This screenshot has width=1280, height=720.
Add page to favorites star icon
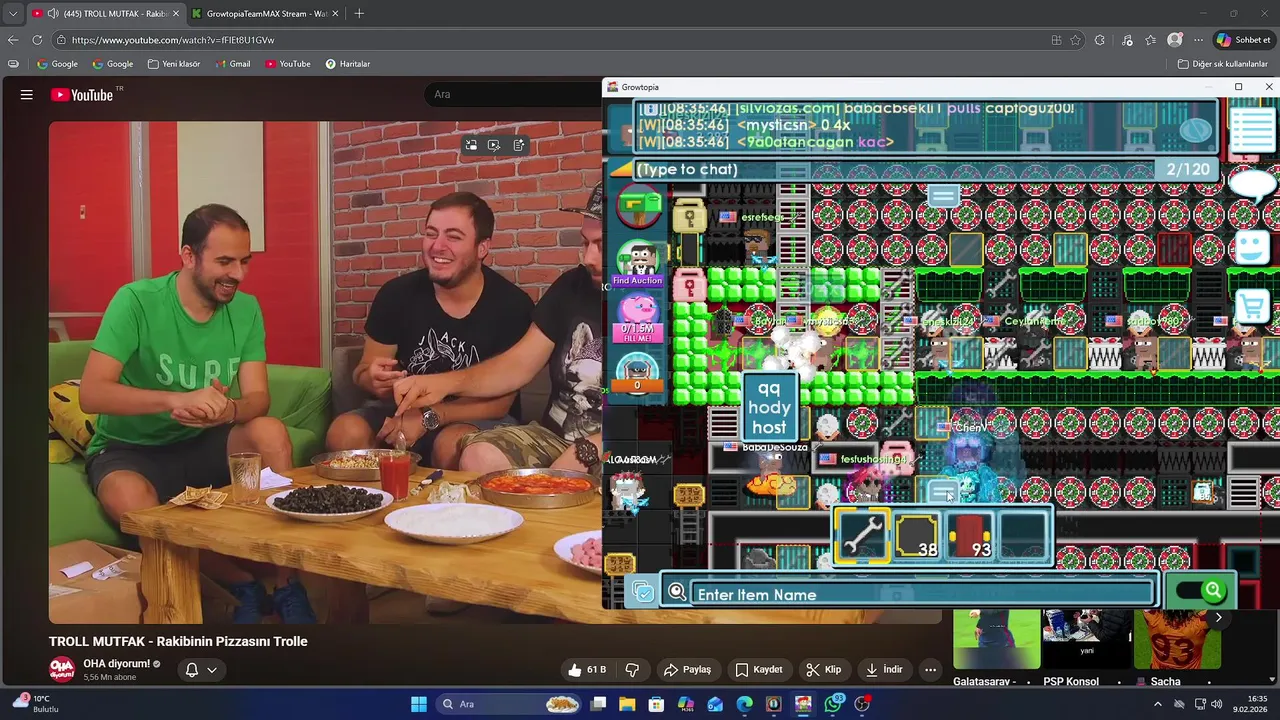point(1076,40)
